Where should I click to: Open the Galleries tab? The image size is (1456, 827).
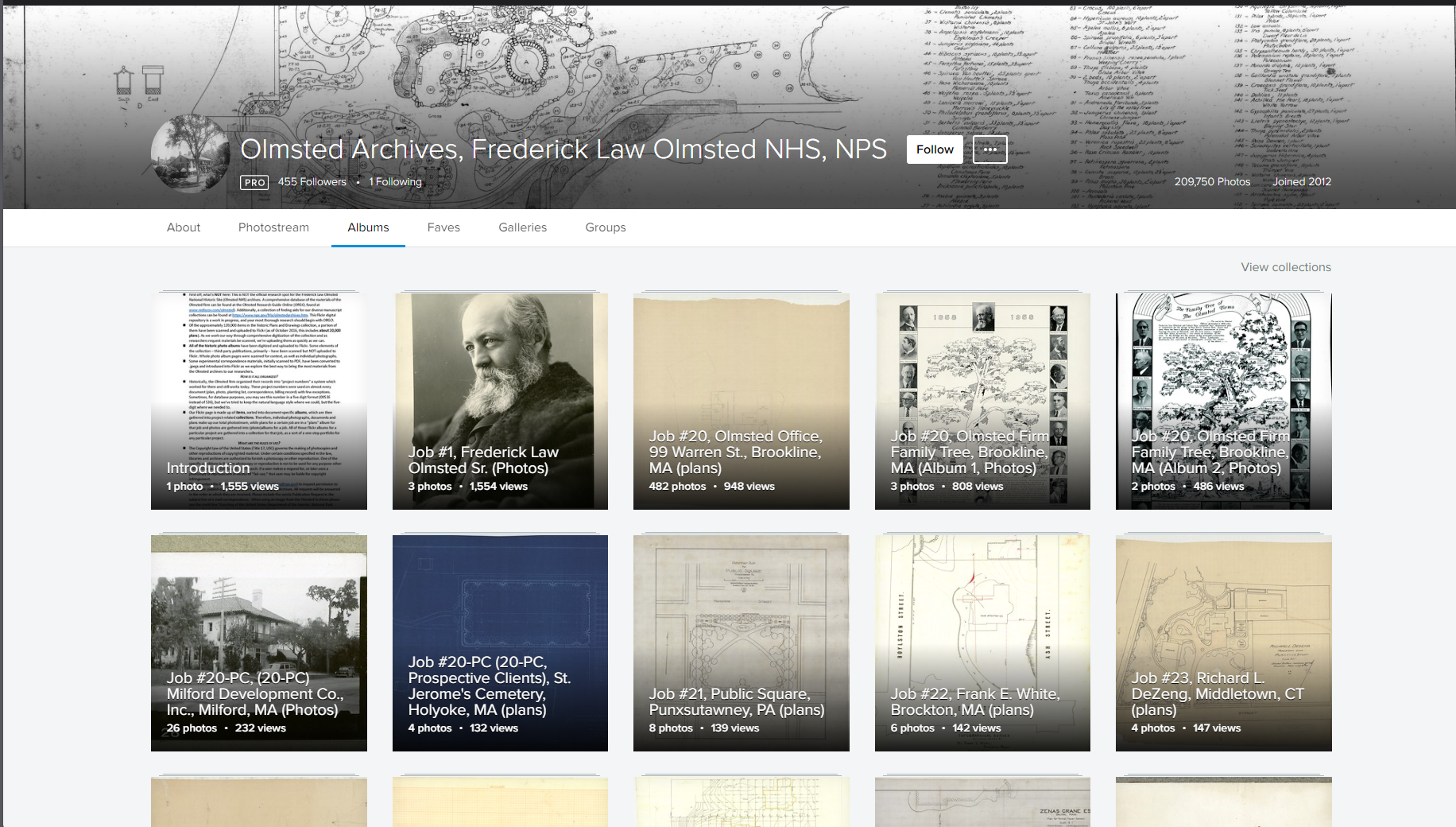(x=523, y=227)
